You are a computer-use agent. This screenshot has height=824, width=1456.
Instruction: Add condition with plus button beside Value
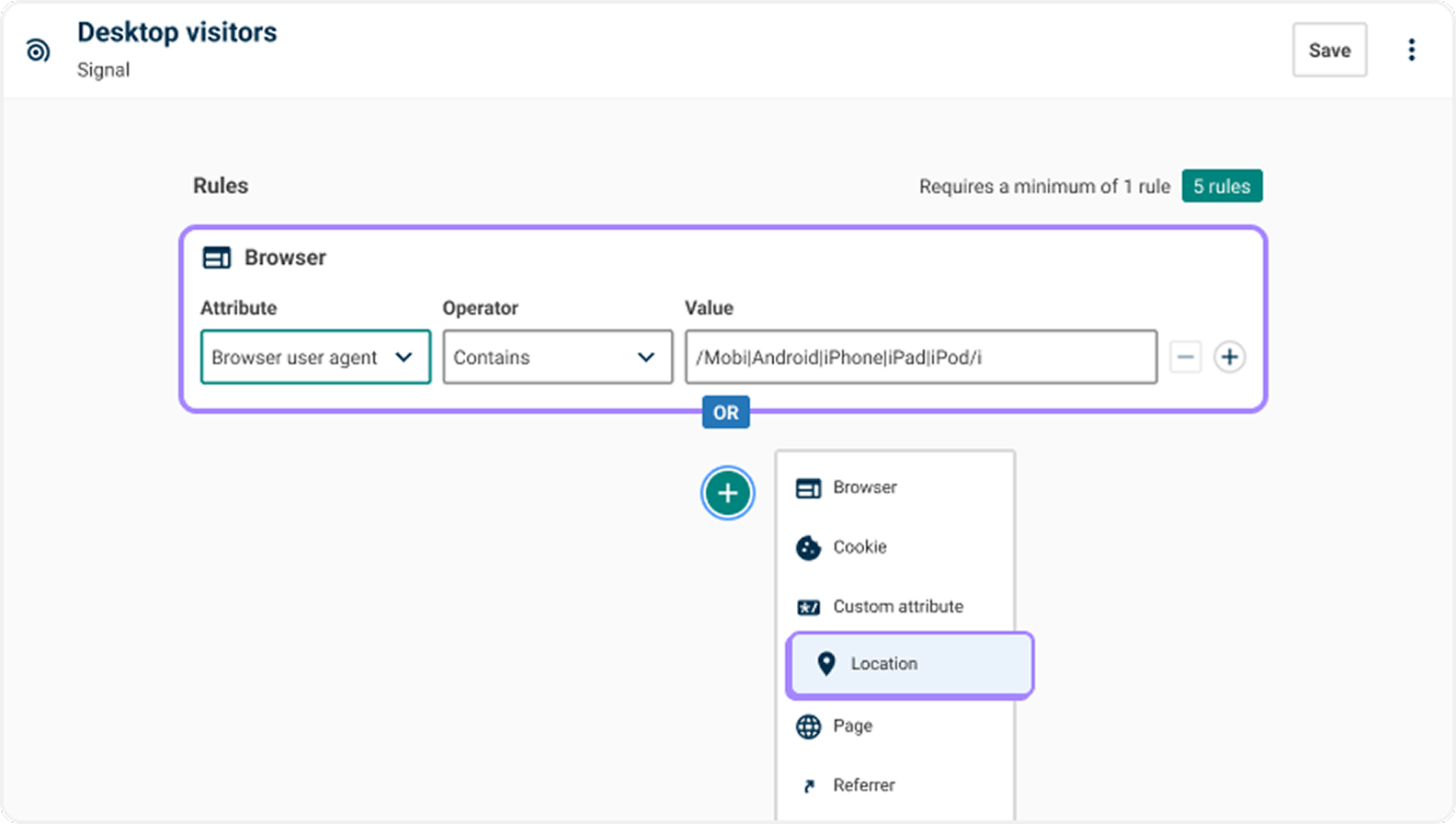pyautogui.click(x=1229, y=357)
